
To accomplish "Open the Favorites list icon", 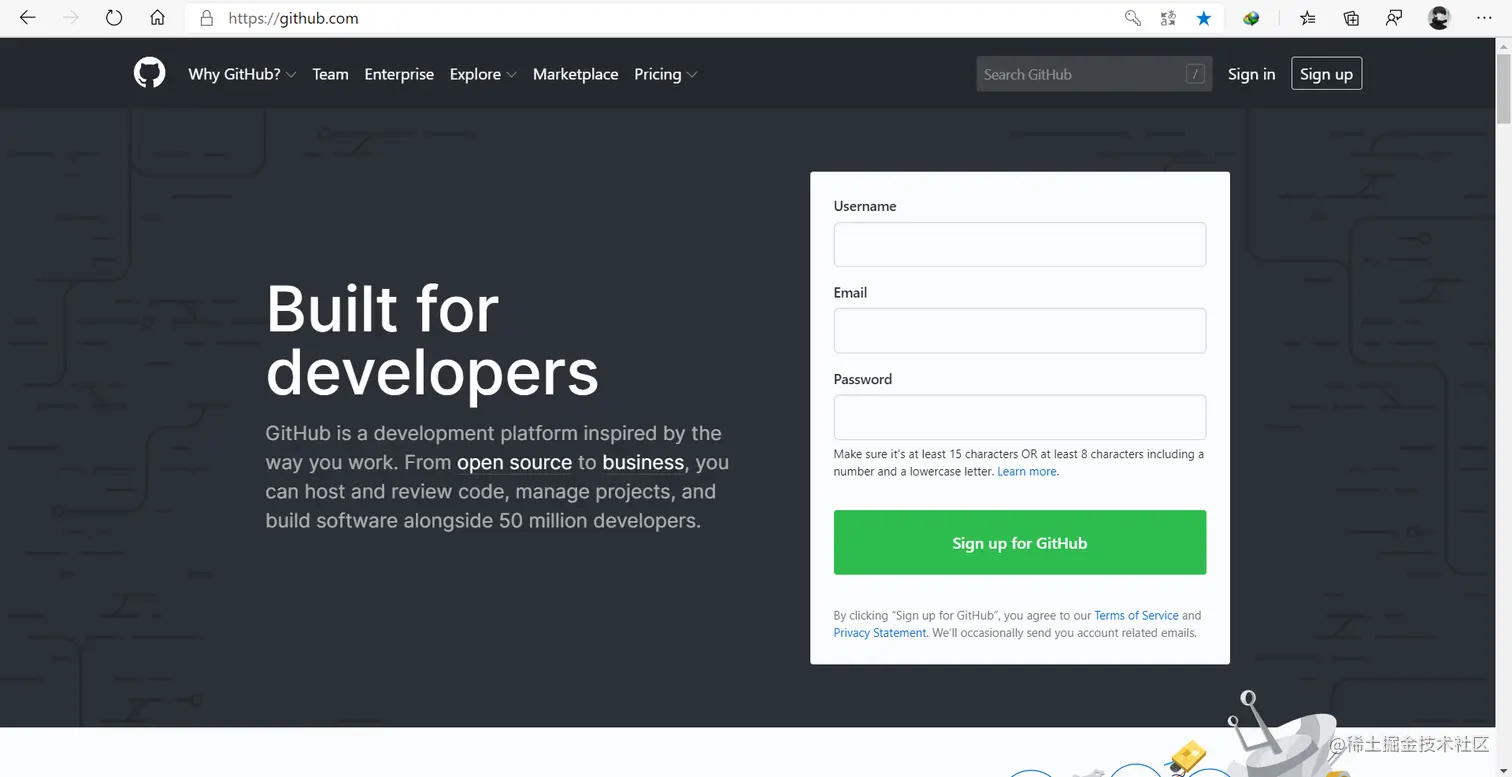I will (1308, 18).
